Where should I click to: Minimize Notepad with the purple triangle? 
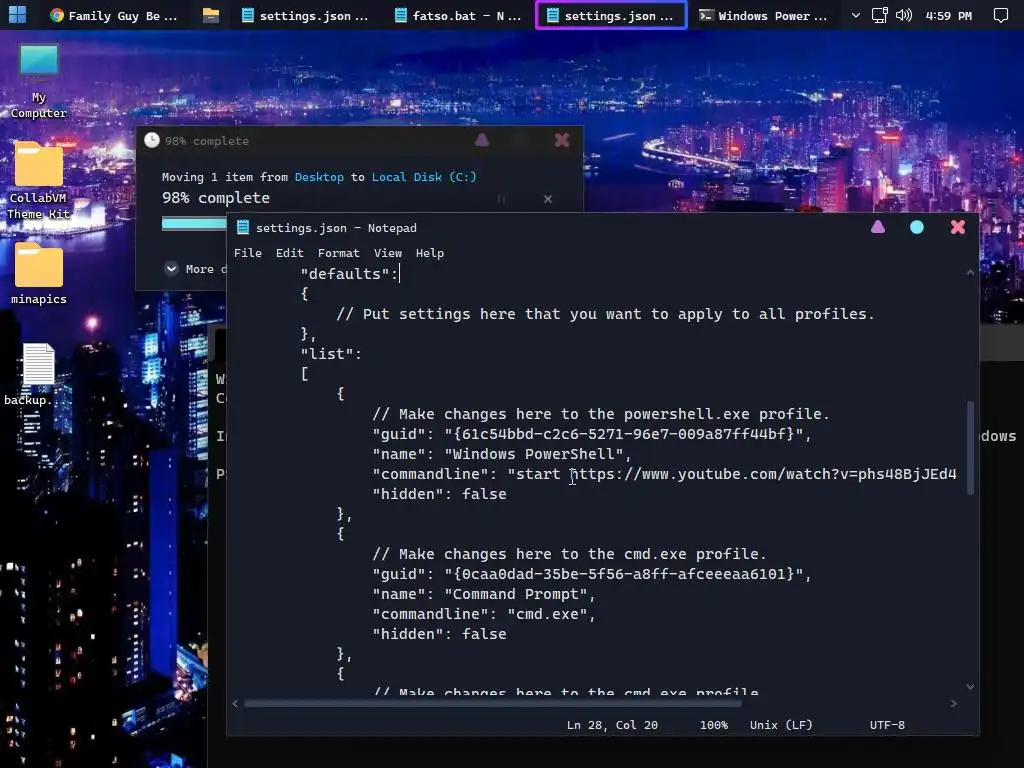(x=878, y=227)
